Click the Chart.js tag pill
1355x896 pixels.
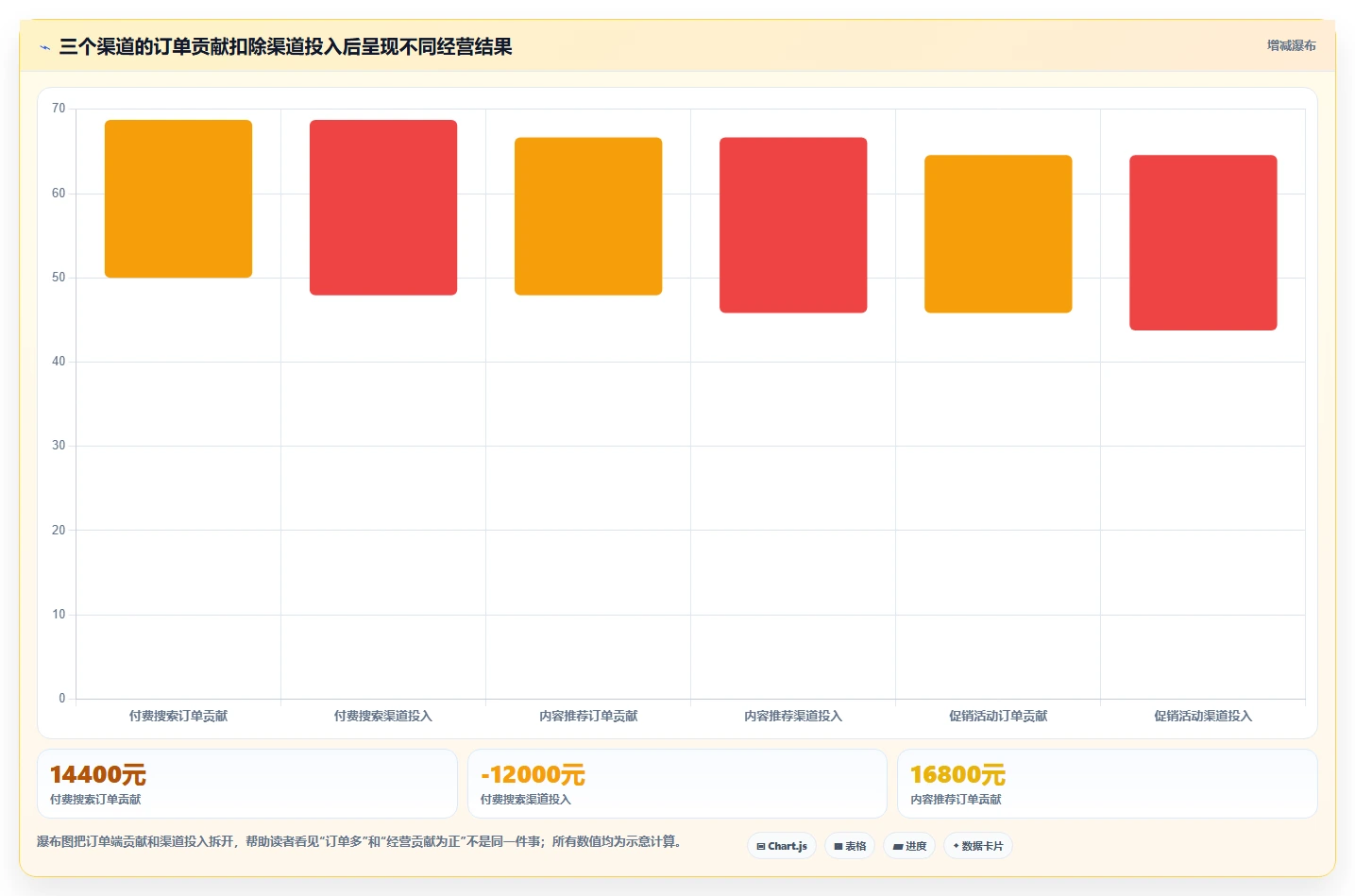pyautogui.click(x=782, y=846)
